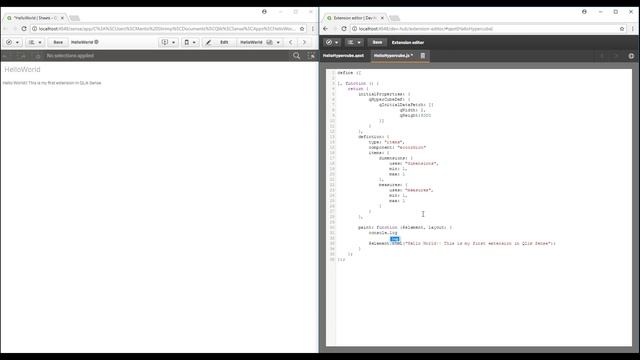Close the Extension editor browser tab
The width and height of the screenshot is (640, 360).
pyautogui.click(x=382, y=18)
